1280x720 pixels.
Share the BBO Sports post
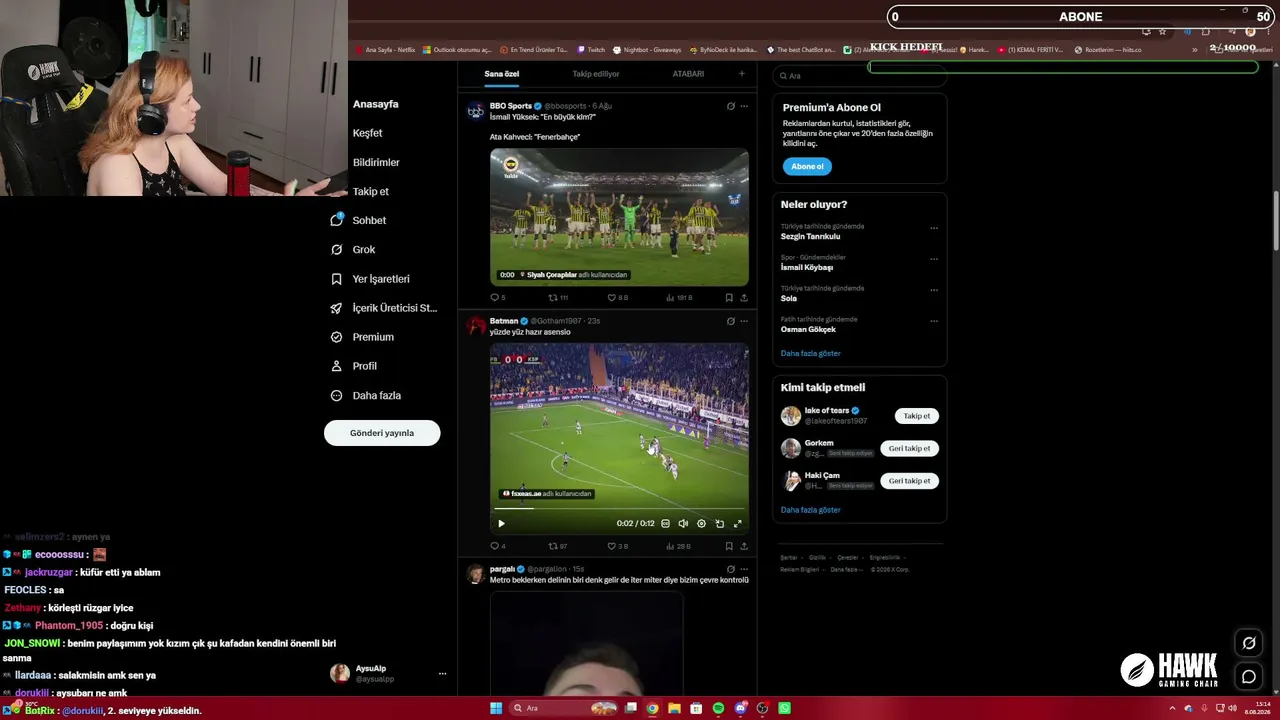[x=744, y=297]
